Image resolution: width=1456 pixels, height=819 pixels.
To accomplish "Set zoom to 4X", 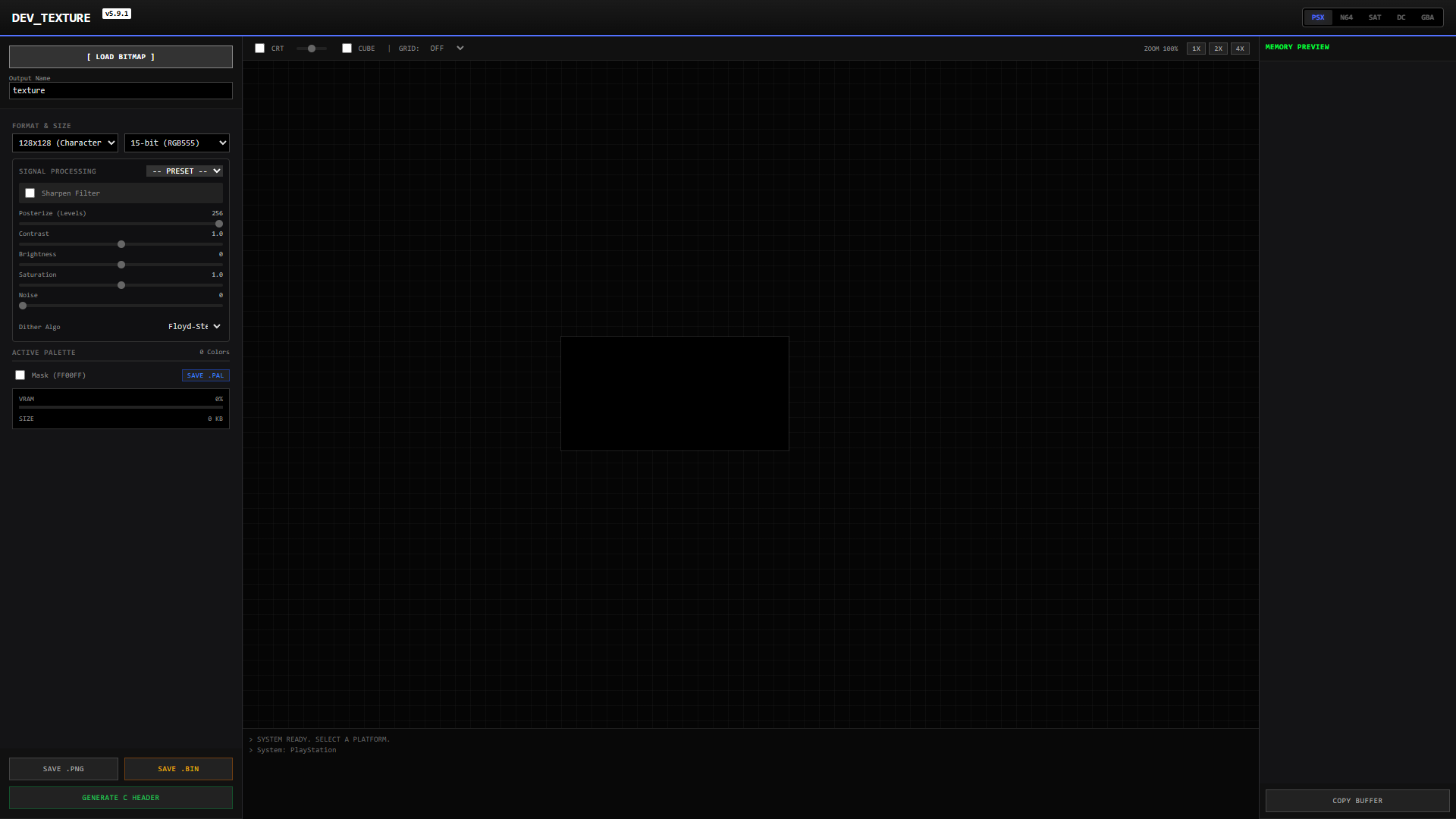I will click(1240, 49).
